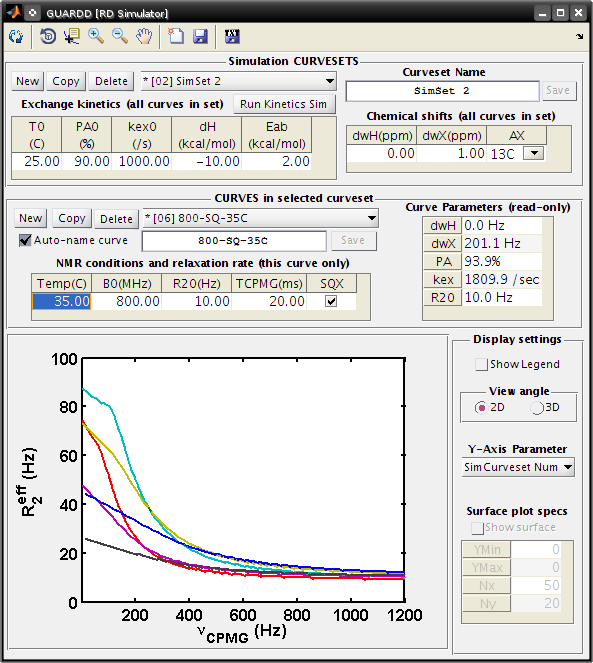Click Save next to curve name field

coord(353,241)
